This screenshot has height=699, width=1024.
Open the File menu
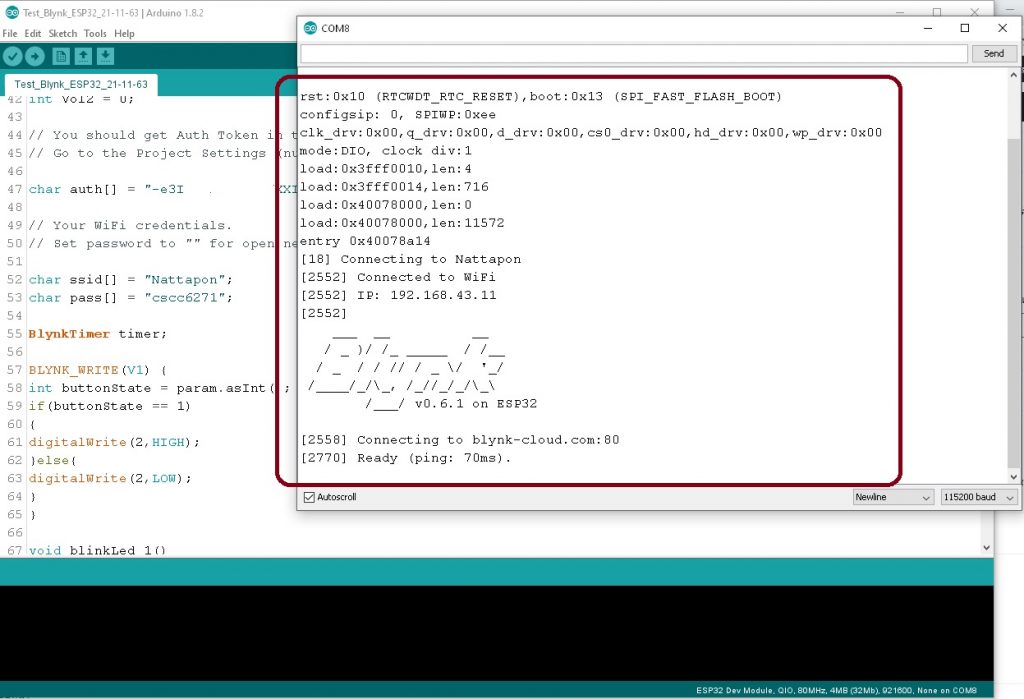(10, 33)
